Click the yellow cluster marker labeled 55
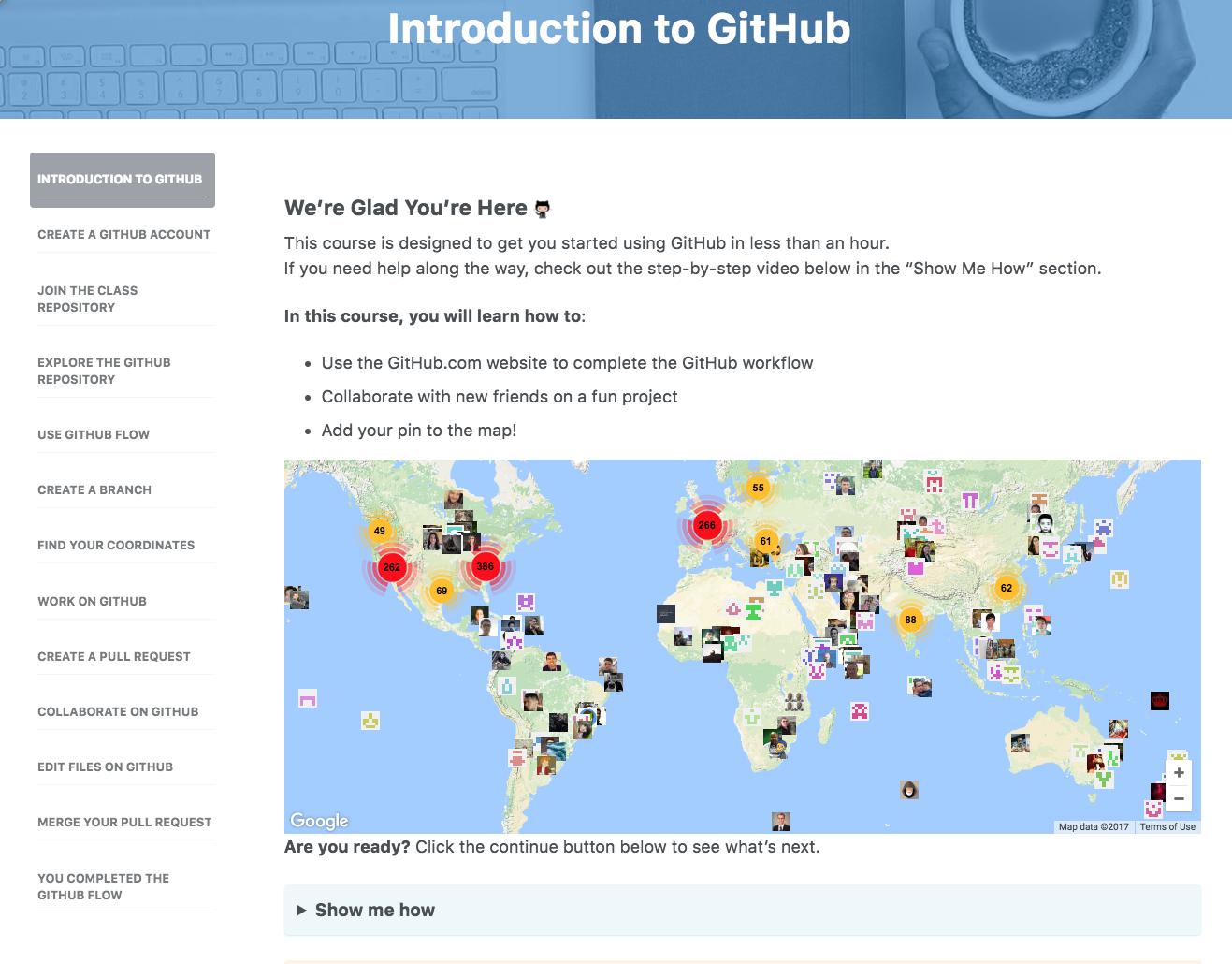The width and height of the screenshot is (1232, 964). click(758, 488)
